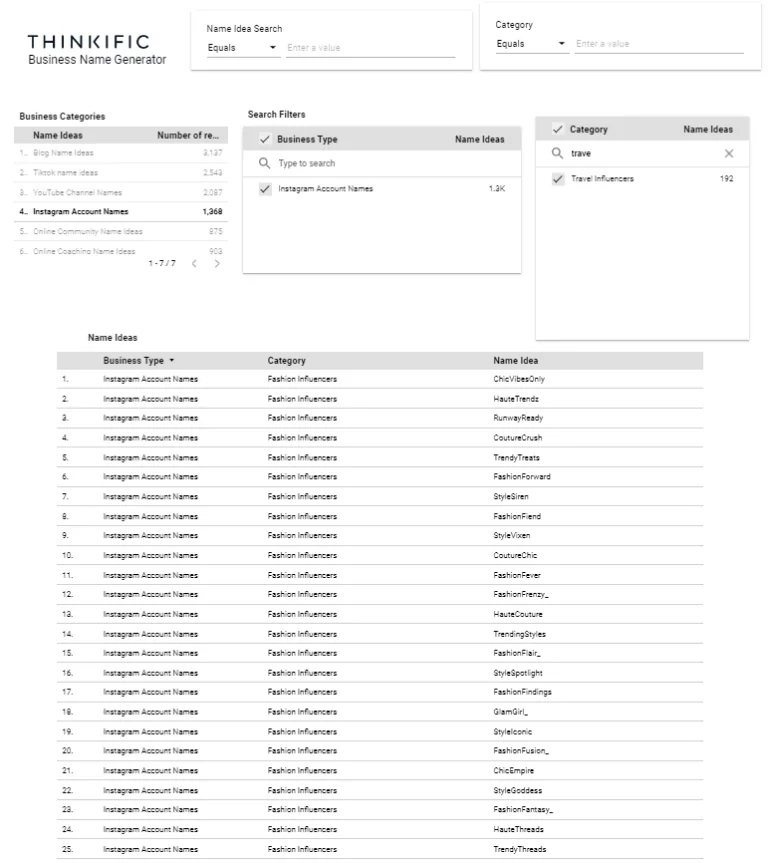Viewport: 768px width, 863px height.
Task: Select Online Coaching Name Ideas row
Action: (x=121, y=251)
